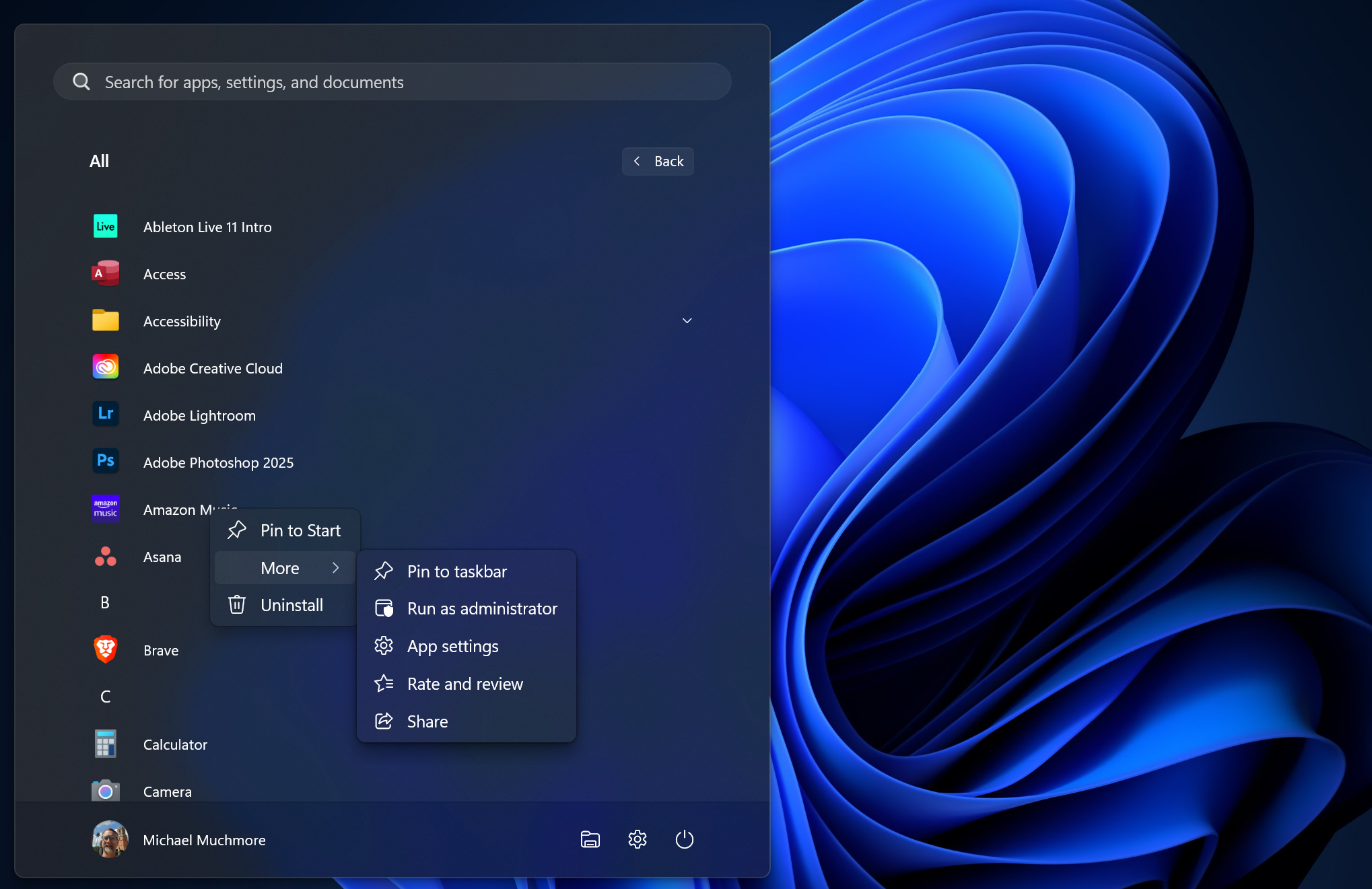Screen dimensions: 1372x889
Task: Click the Amazon Music app icon
Action: pyautogui.click(x=105, y=509)
